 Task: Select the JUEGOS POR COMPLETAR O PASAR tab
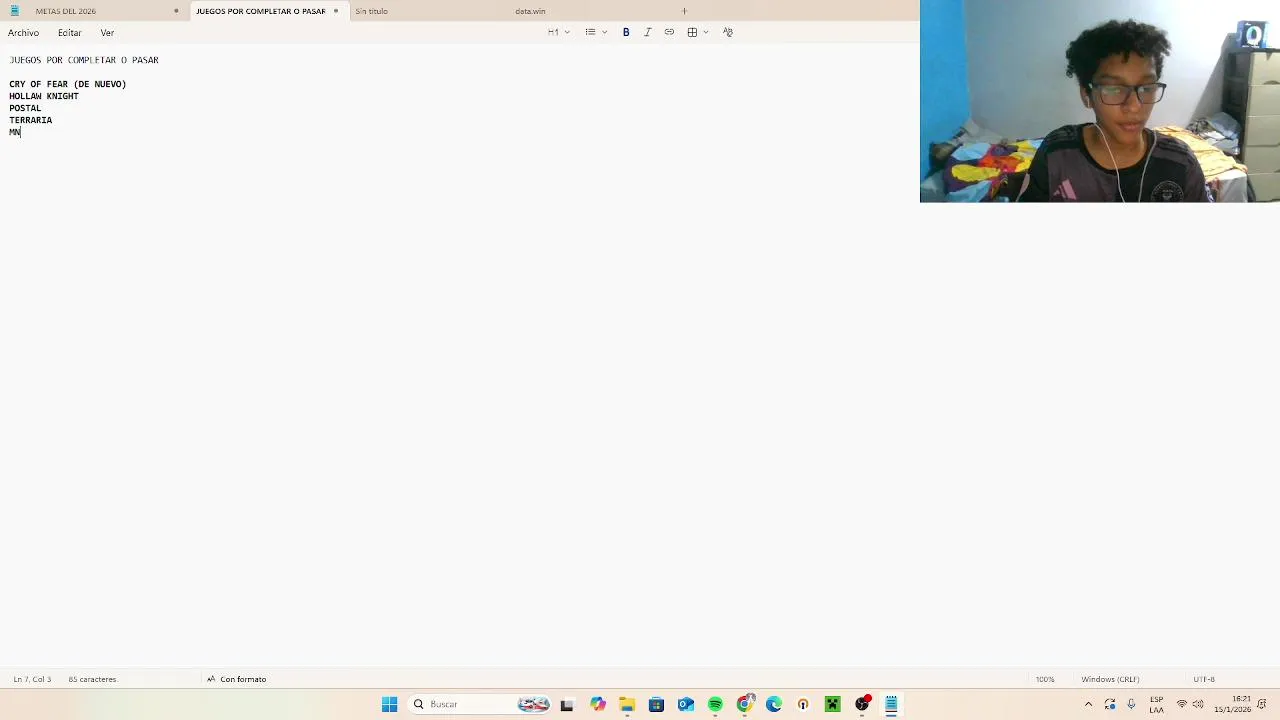261,11
